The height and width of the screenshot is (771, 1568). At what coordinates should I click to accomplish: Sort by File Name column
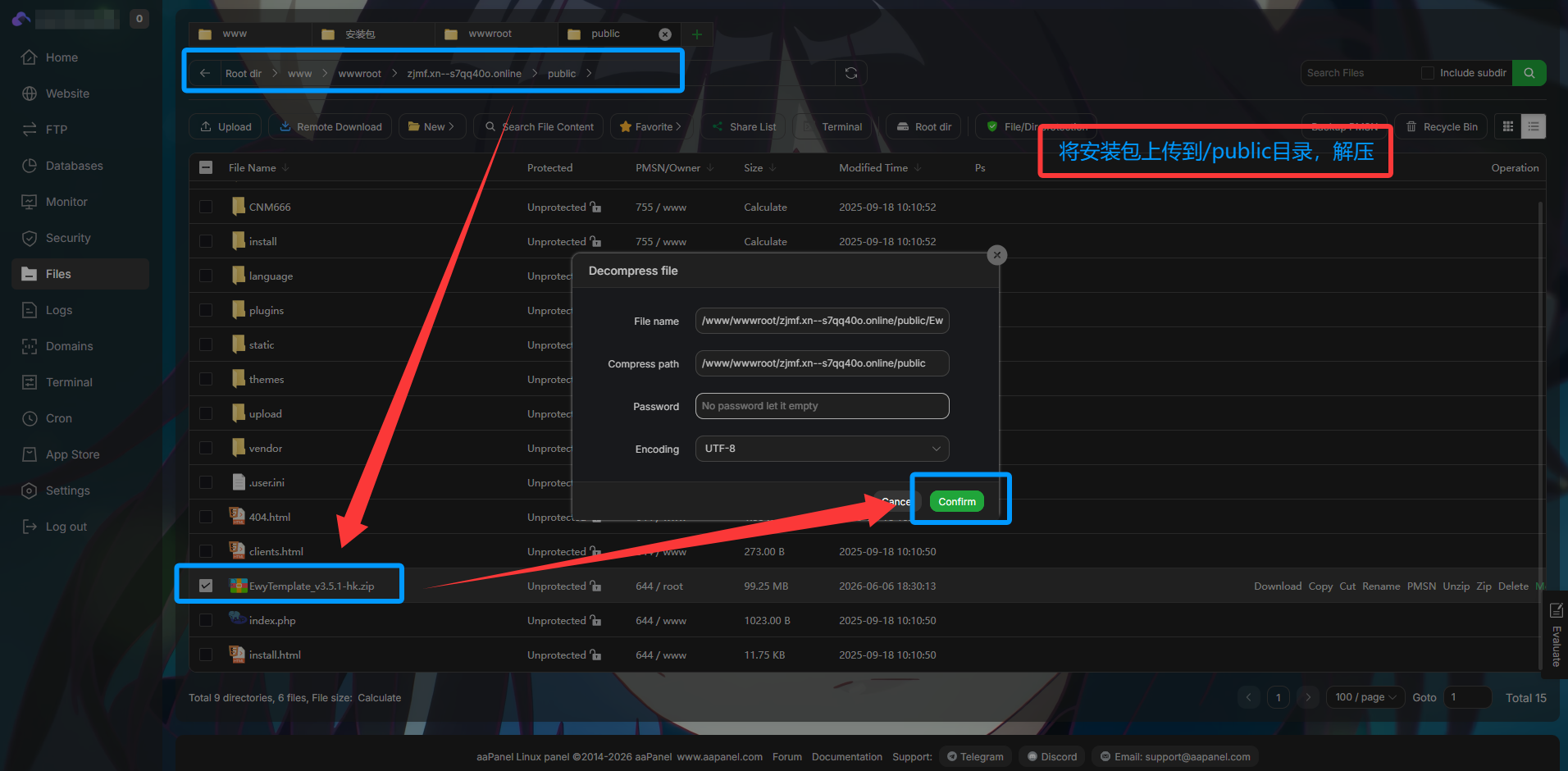point(258,167)
